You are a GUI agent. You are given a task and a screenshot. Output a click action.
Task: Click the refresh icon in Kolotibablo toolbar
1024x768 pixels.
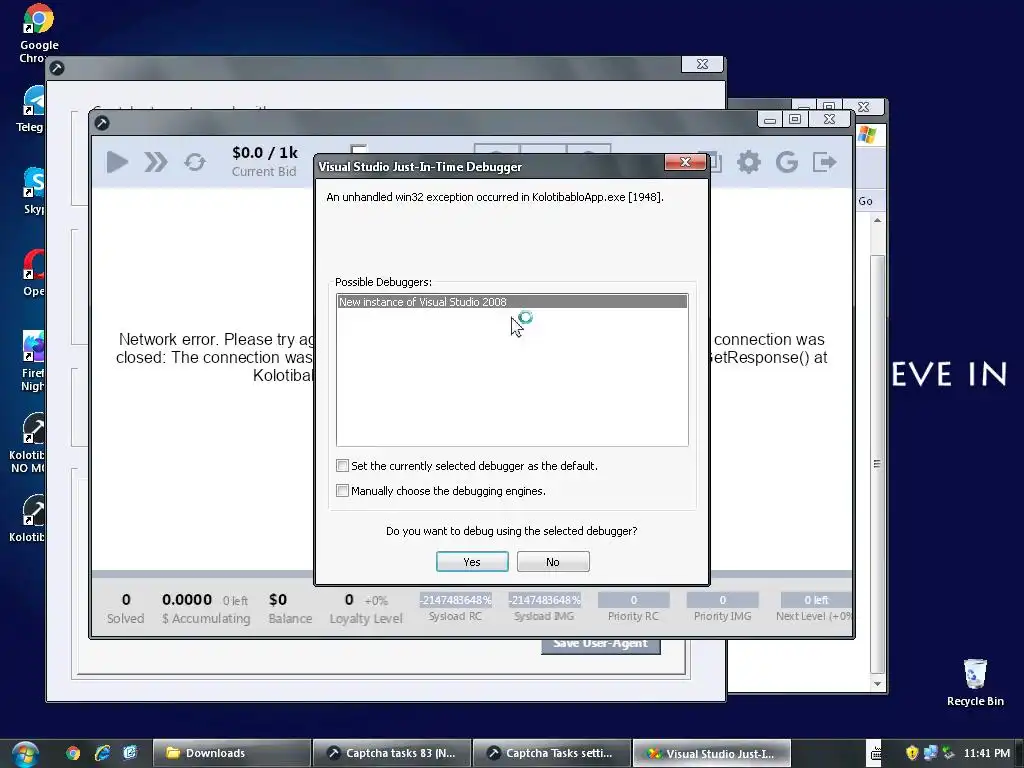point(195,162)
